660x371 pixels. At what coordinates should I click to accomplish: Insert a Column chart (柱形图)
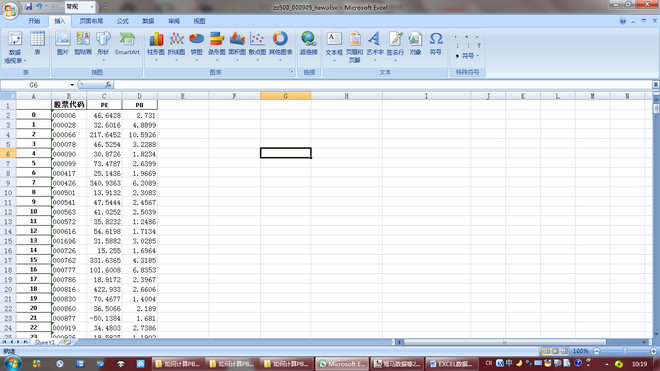point(156,45)
